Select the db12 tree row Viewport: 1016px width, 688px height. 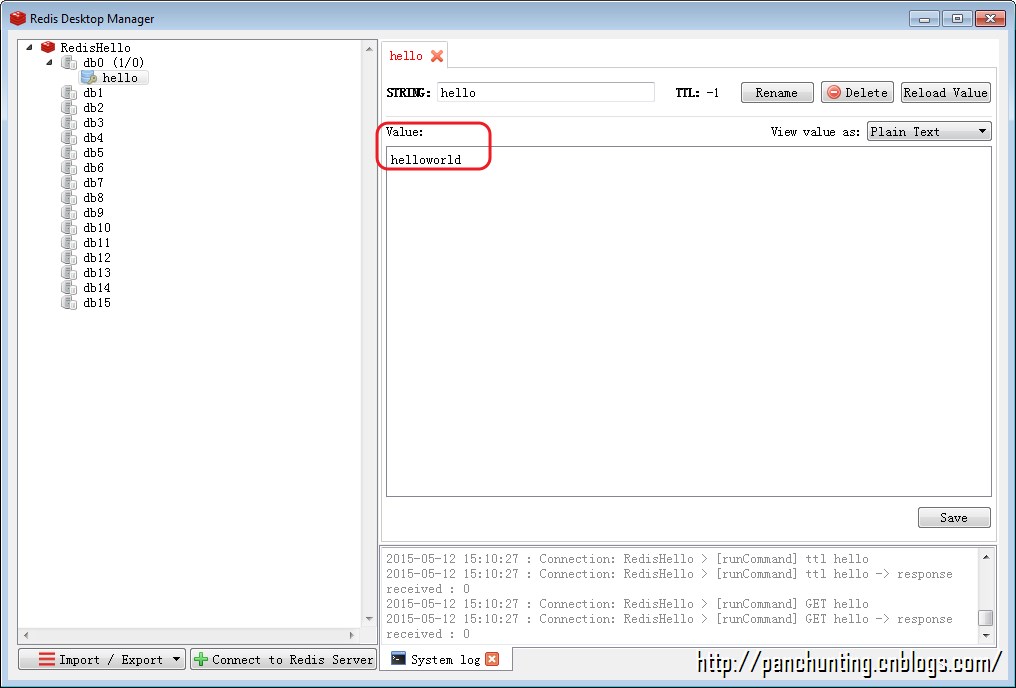(x=97, y=257)
